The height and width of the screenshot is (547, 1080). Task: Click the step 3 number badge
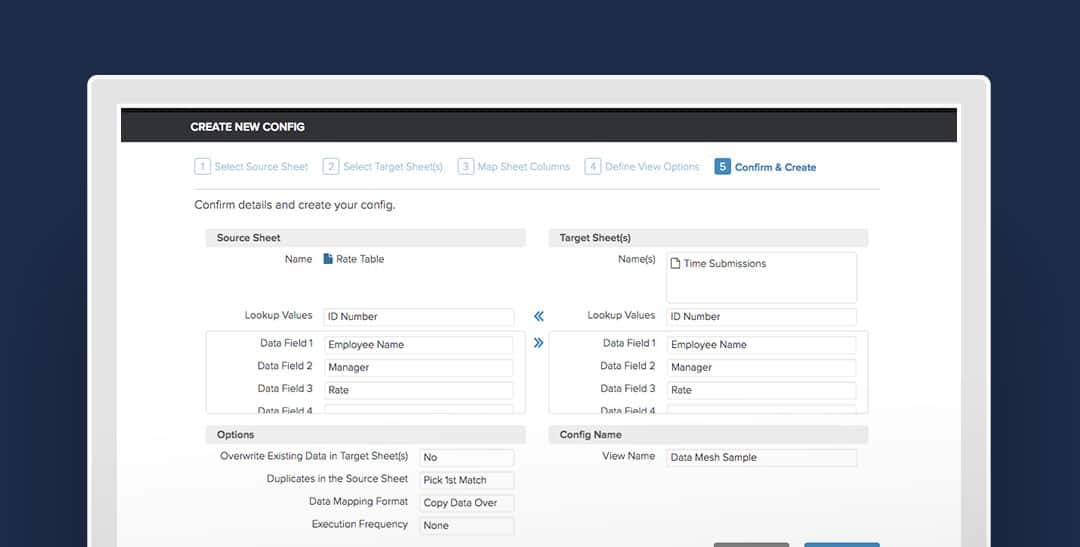coord(465,167)
